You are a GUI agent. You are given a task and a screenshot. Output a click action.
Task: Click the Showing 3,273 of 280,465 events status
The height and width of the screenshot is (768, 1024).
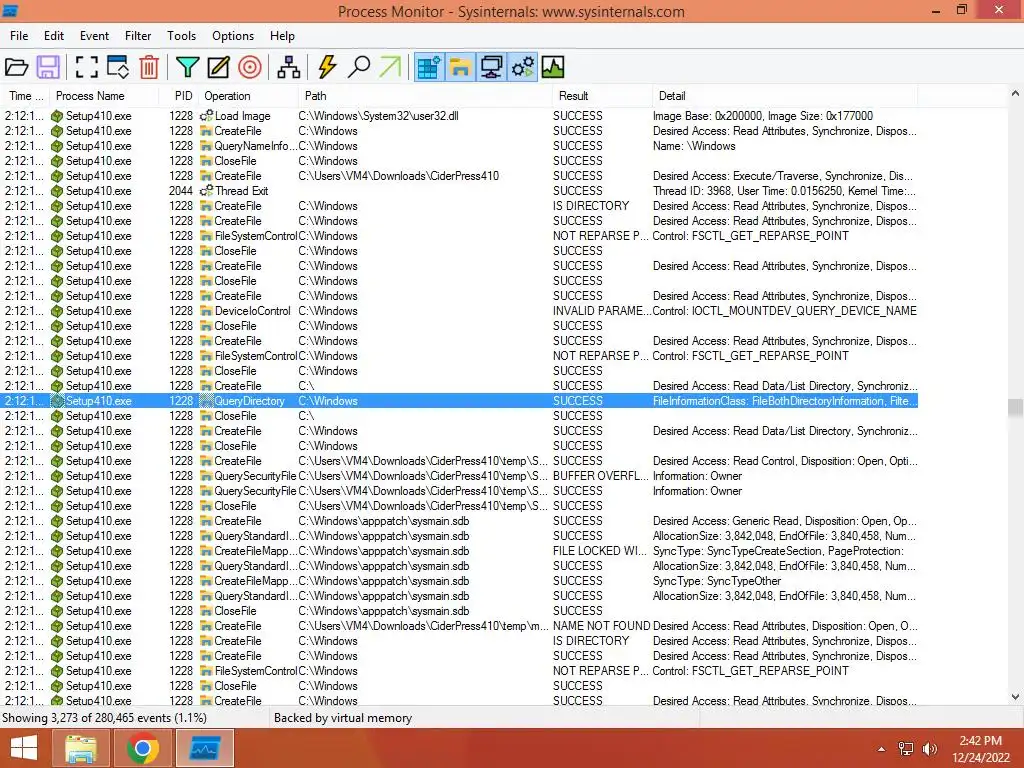click(104, 718)
